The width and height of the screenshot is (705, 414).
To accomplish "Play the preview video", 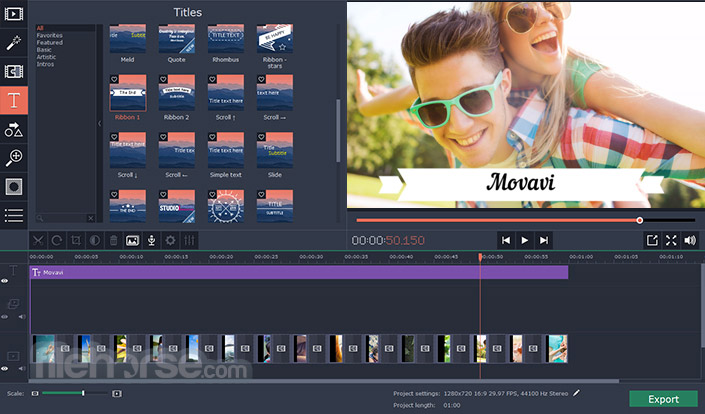I will click(524, 240).
